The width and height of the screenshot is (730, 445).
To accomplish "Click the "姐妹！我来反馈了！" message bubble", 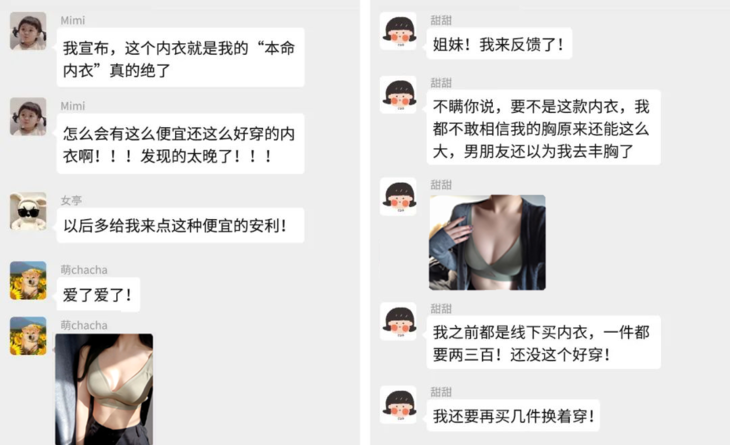I will click(x=499, y=44).
